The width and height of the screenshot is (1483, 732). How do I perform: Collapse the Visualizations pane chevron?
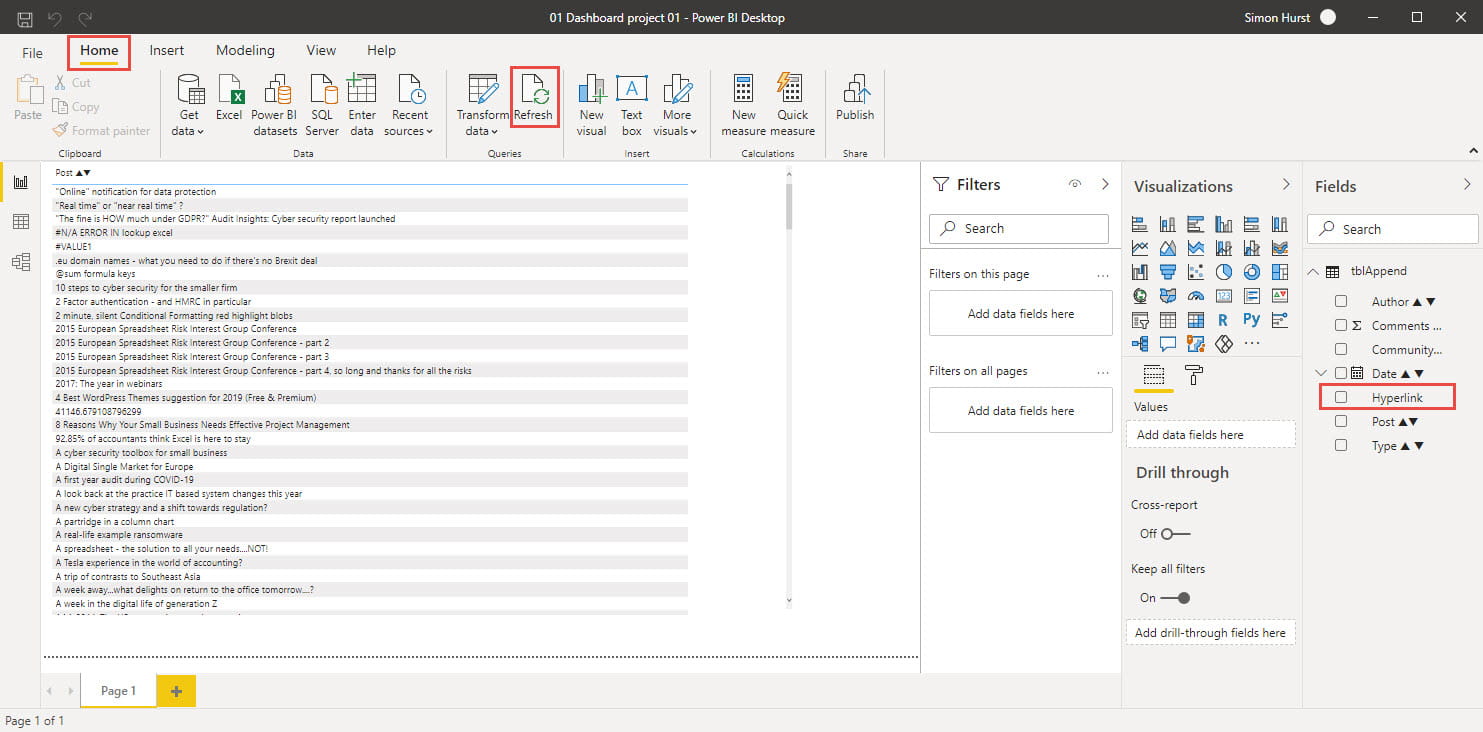(1286, 185)
